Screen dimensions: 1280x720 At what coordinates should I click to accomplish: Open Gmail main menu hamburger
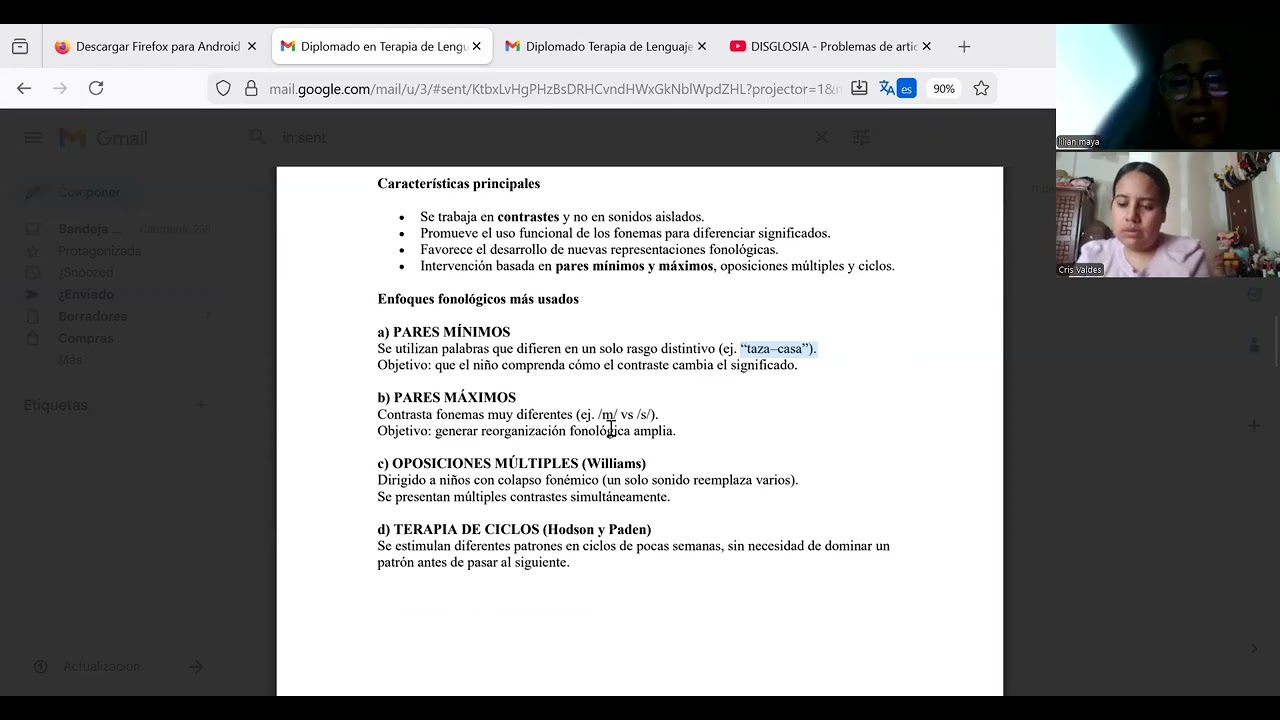click(33, 138)
